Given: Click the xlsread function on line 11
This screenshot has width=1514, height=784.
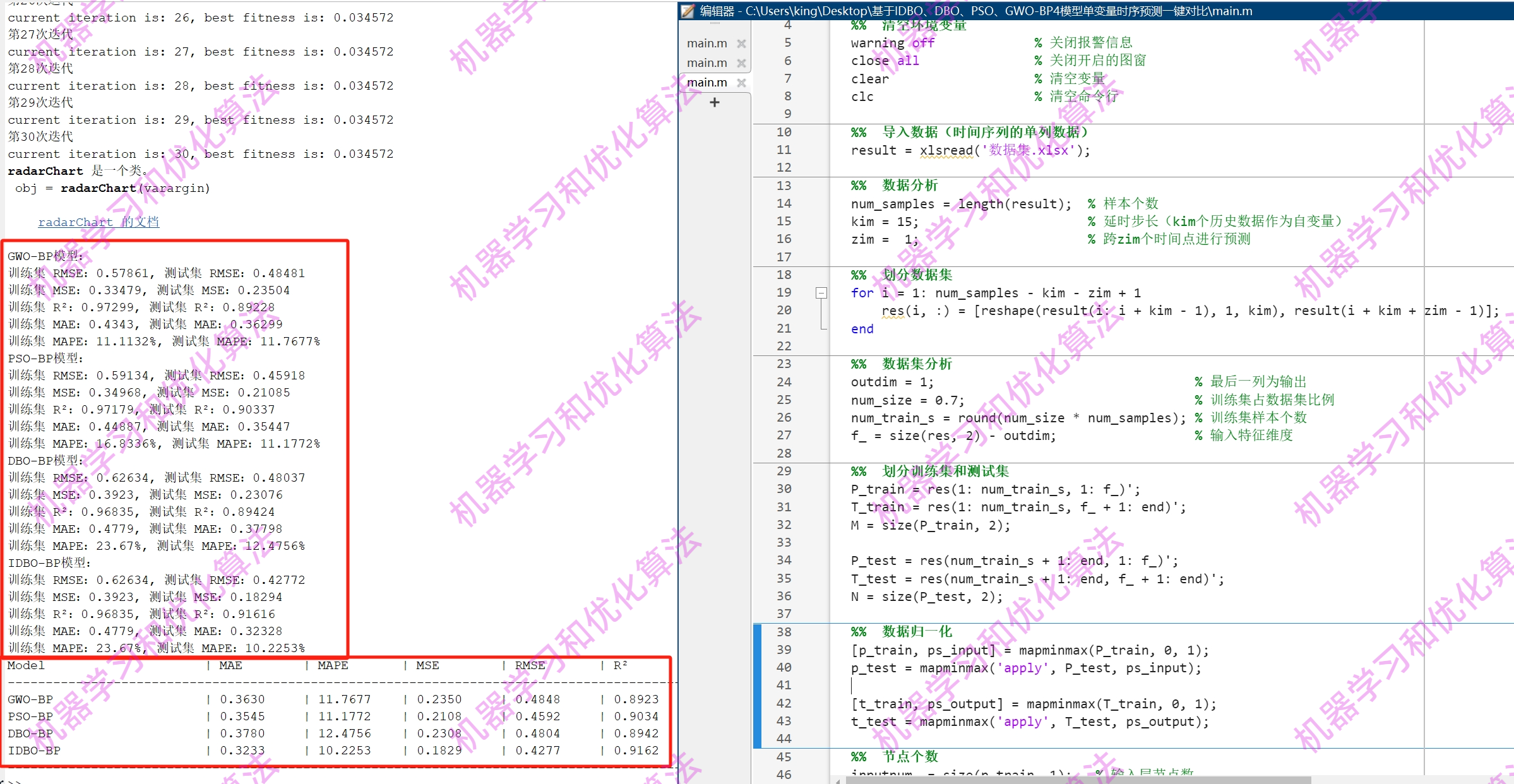Looking at the screenshot, I should tap(946, 150).
